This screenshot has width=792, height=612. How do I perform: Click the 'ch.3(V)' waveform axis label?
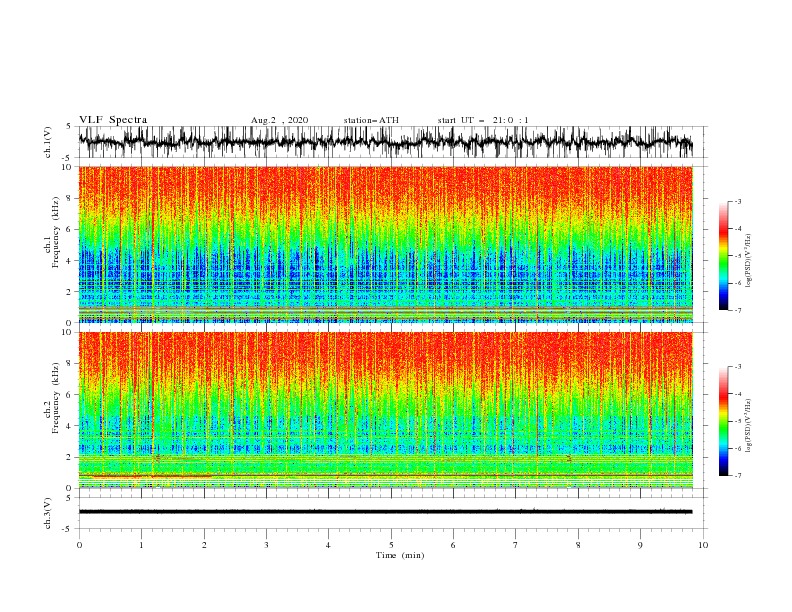click(x=48, y=513)
